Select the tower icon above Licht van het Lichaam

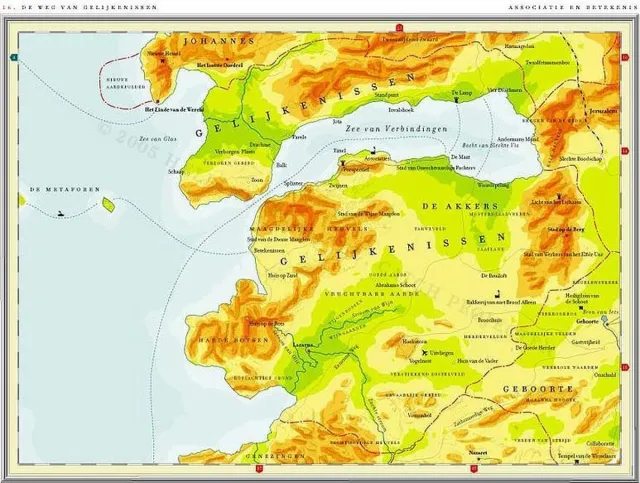point(559,195)
